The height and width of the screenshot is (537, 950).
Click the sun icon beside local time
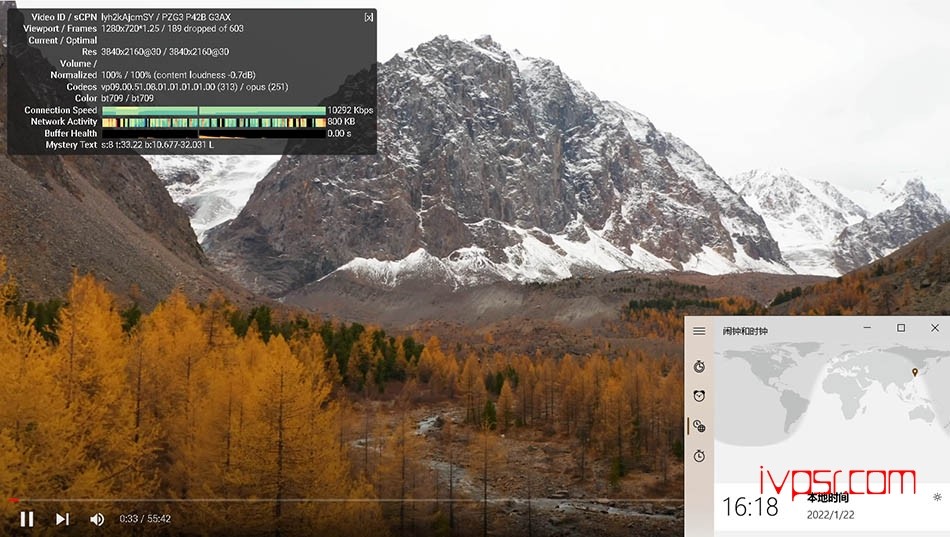[937, 498]
